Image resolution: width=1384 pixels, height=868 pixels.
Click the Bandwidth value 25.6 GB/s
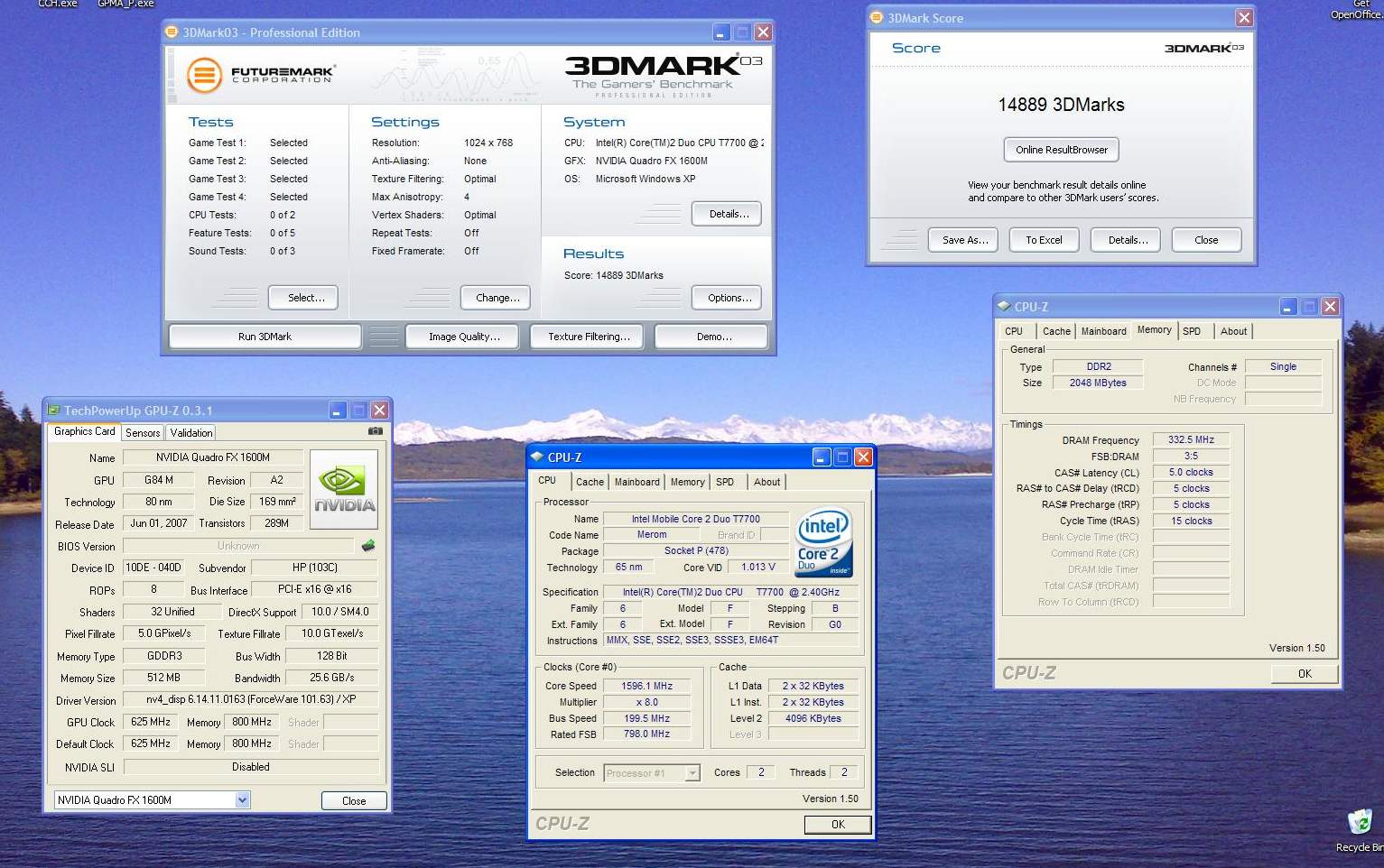332,678
